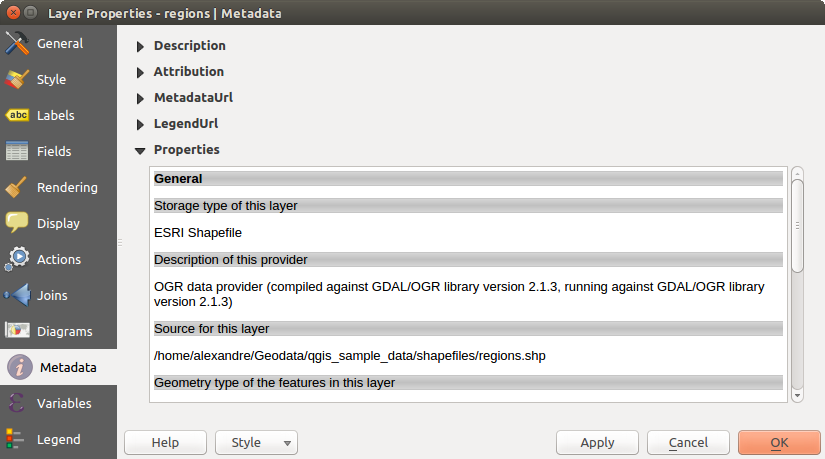Select the Joins arrow icon
825x459 pixels.
point(17,296)
